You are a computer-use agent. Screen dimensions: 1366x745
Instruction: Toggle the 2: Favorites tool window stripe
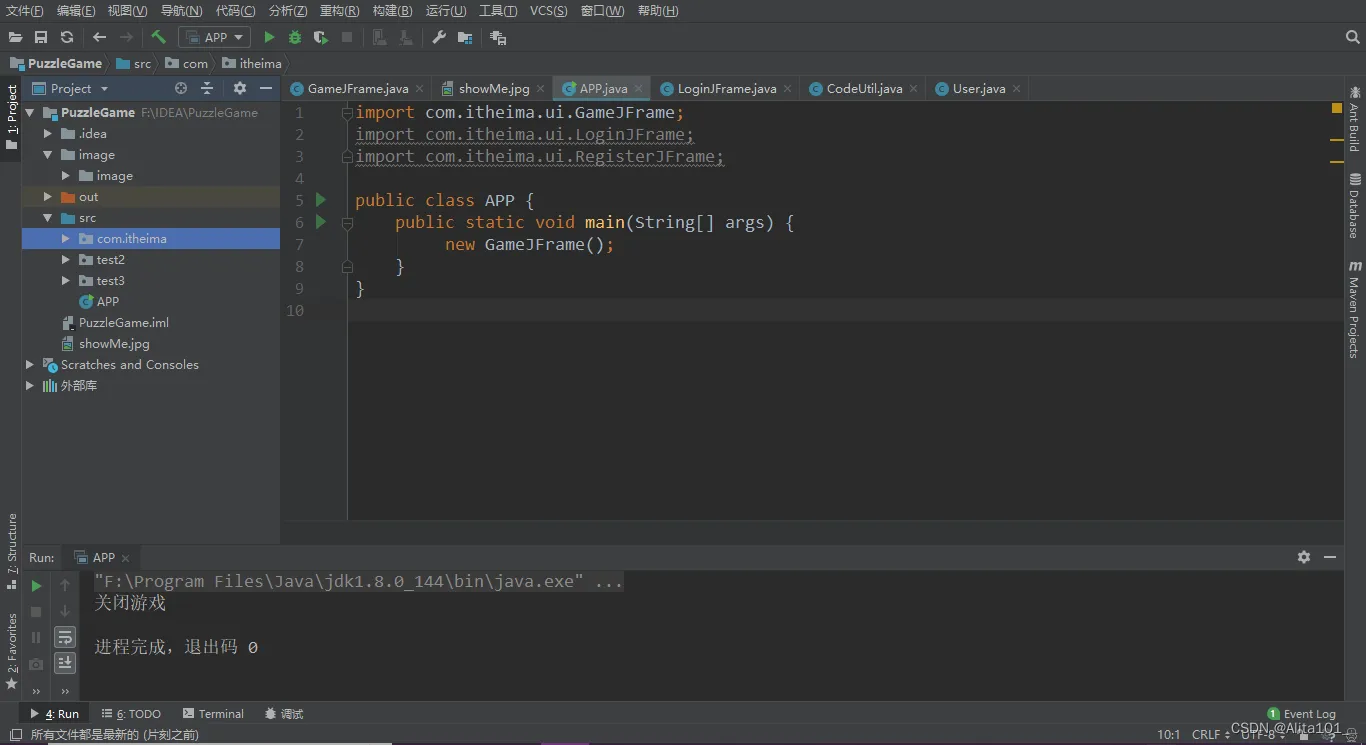[x=11, y=652]
